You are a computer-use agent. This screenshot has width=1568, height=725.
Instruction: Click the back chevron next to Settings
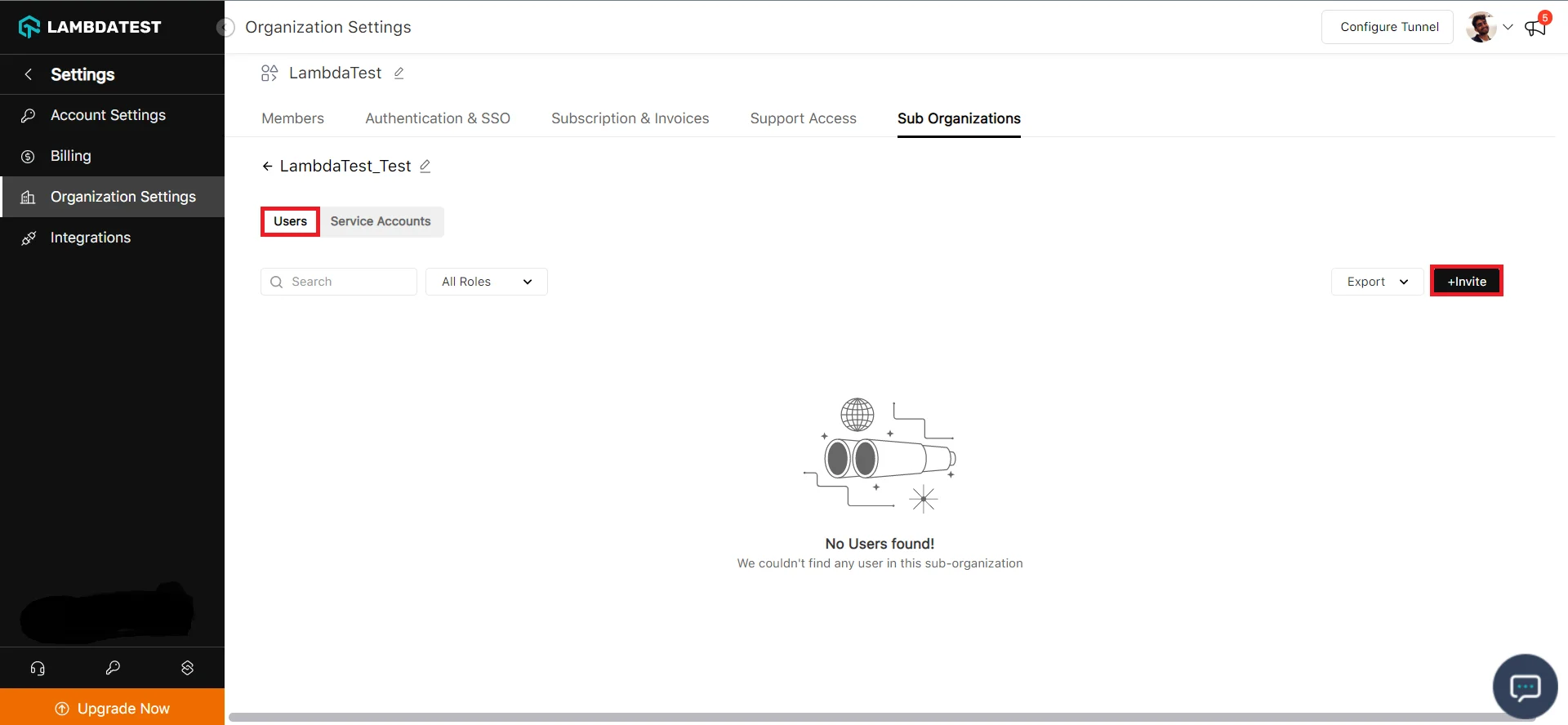pos(29,74)
